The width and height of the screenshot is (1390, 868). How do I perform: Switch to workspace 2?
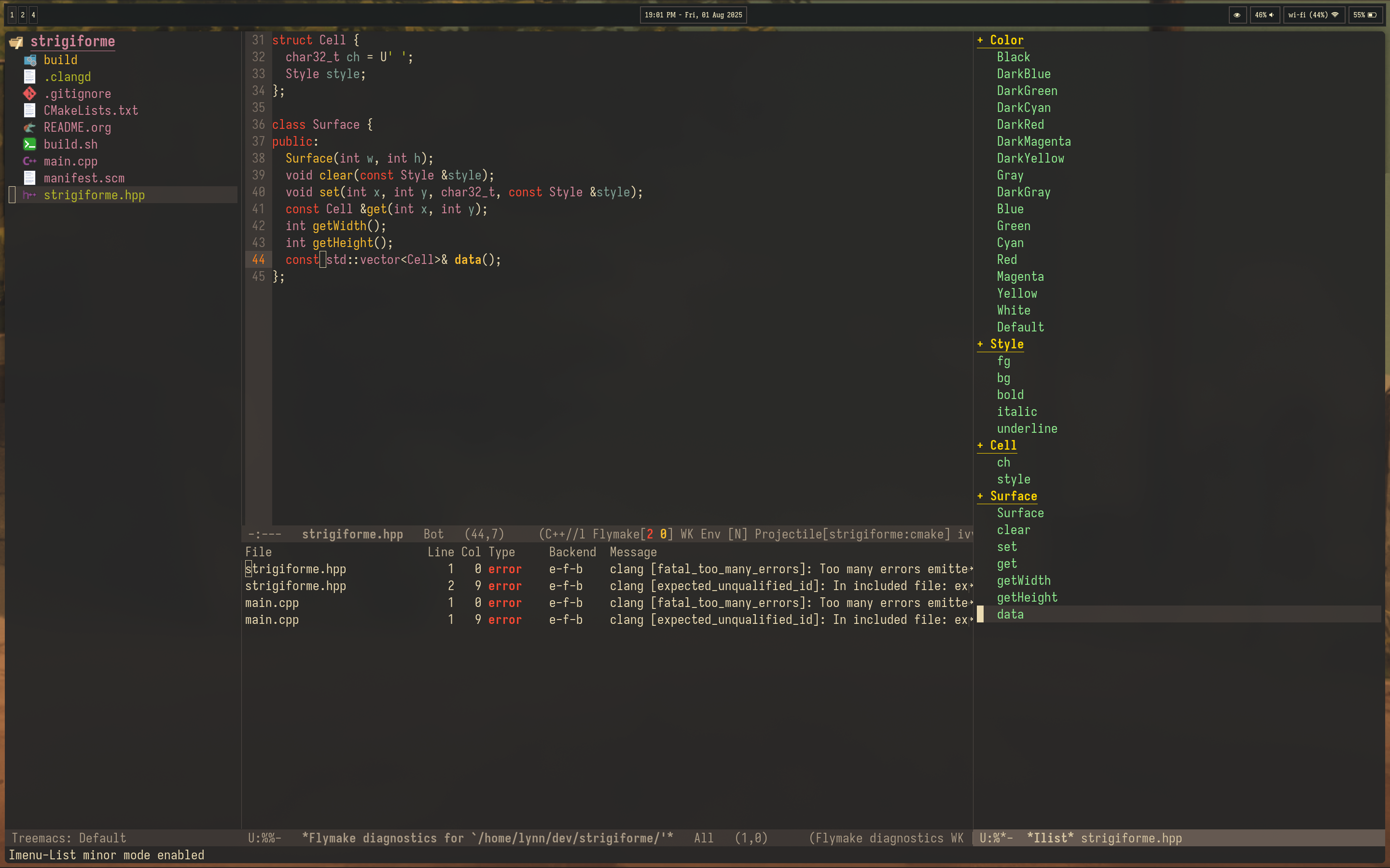(22, 15)
